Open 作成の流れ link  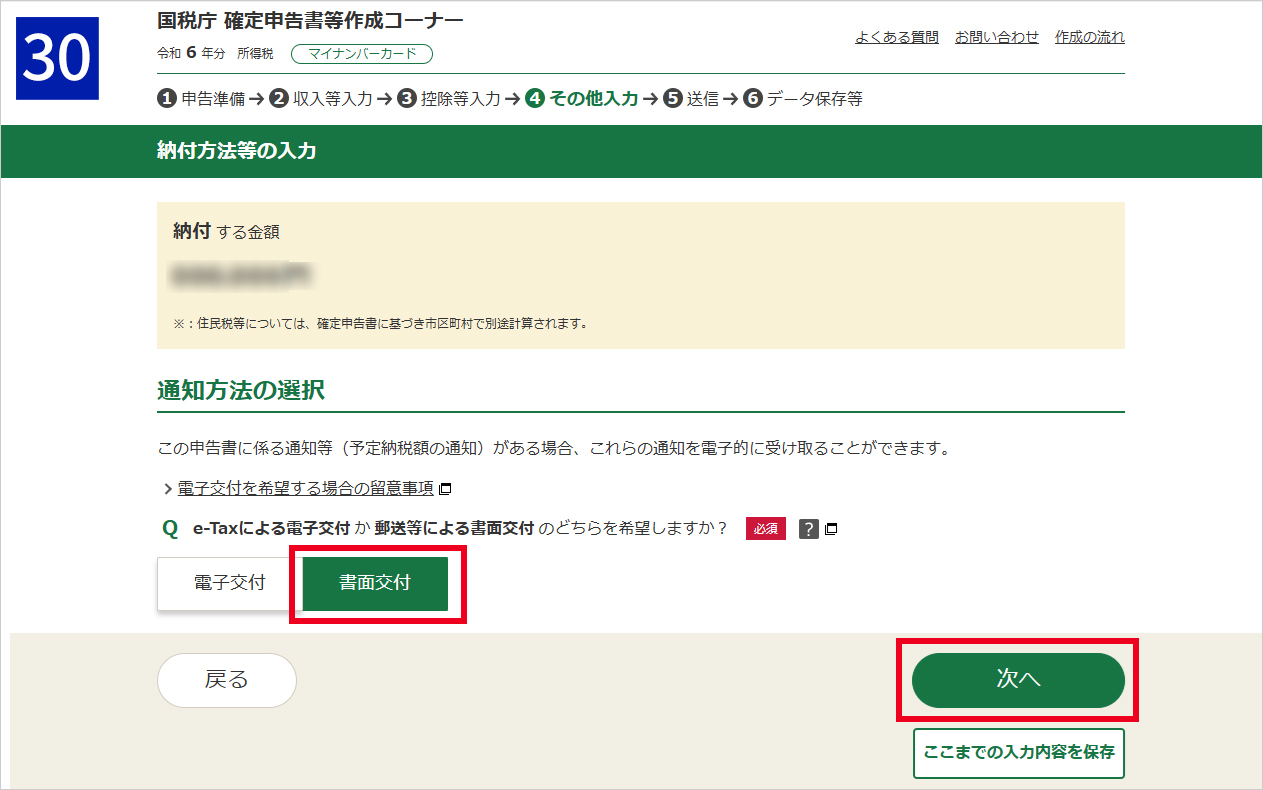point(1089,37)
